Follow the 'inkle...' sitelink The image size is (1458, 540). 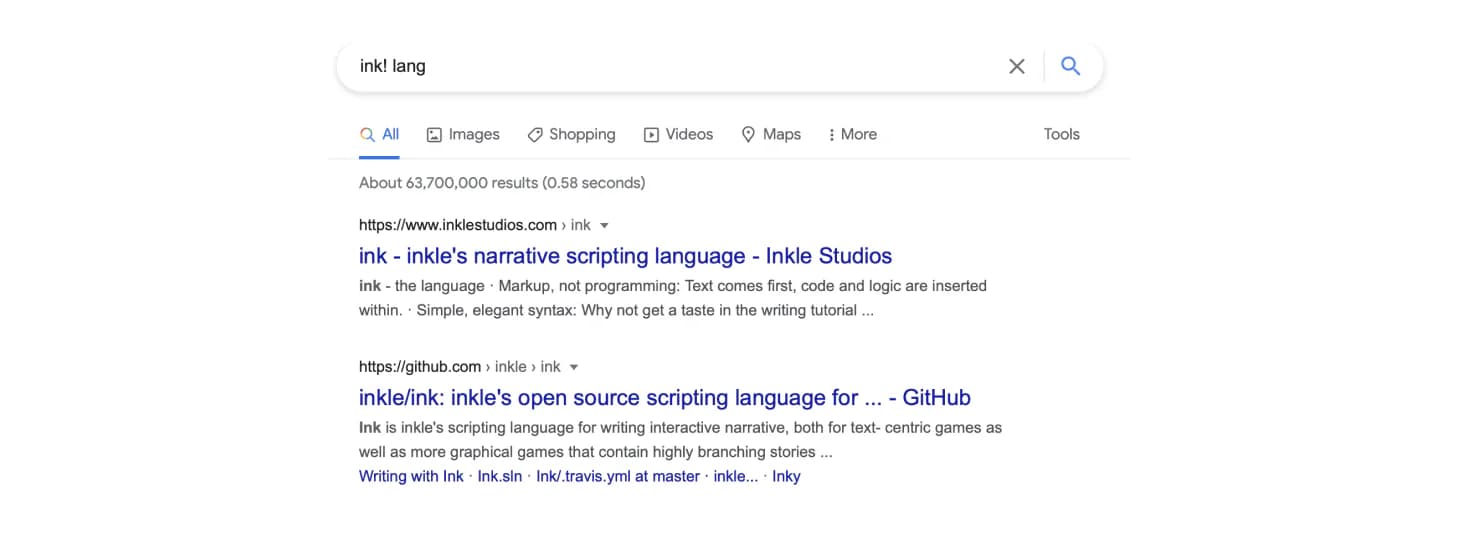coord(735,476)
